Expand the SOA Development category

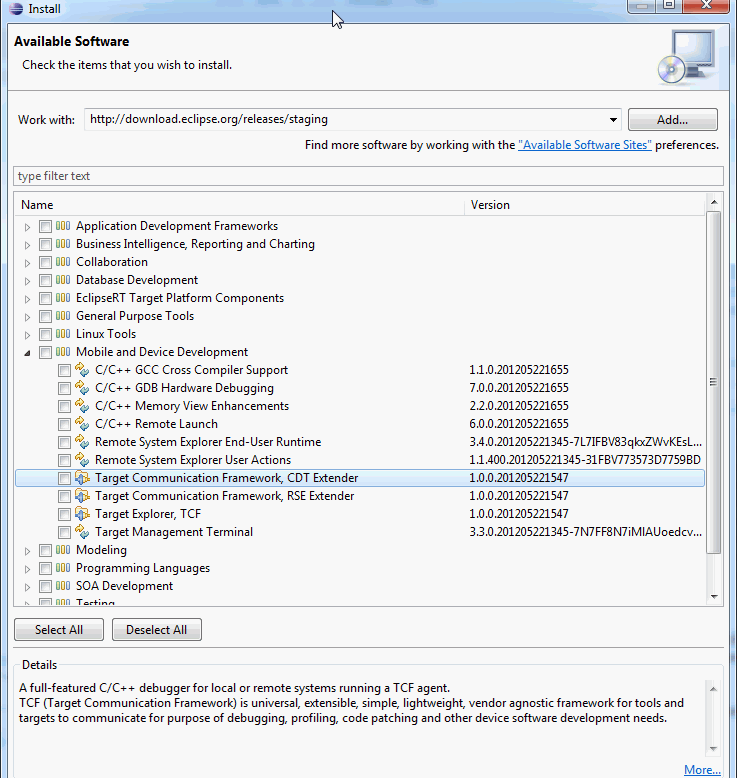point(27,587)
